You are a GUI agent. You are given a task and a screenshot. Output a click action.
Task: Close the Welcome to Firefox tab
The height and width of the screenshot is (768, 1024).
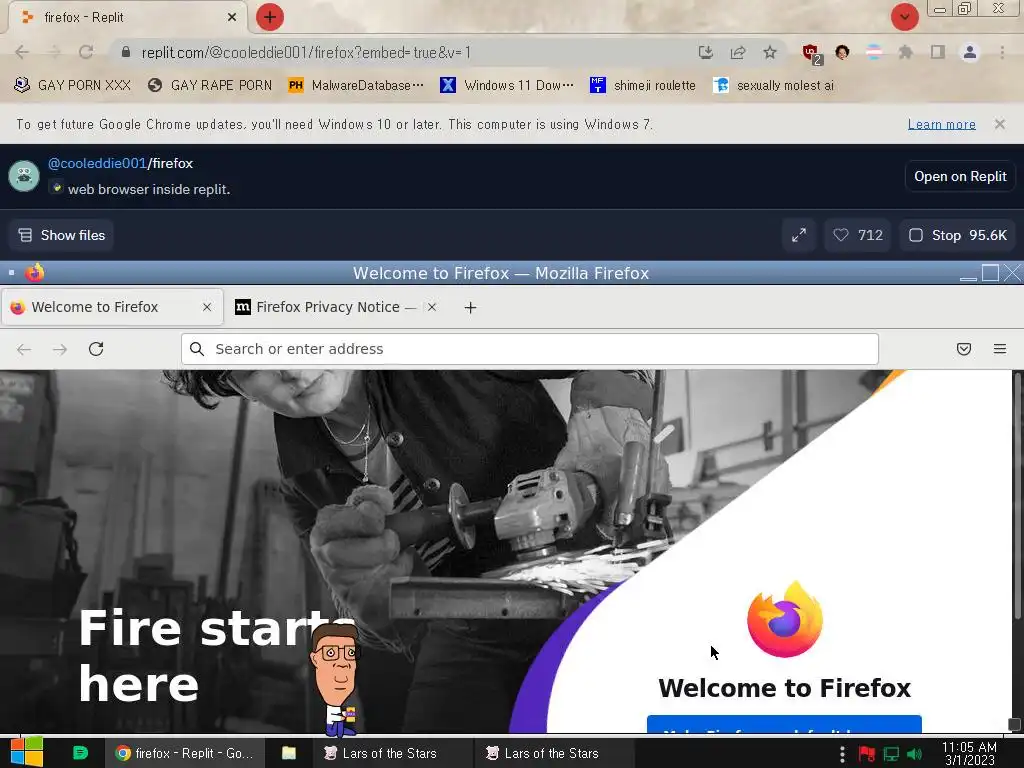coord(207,307)
